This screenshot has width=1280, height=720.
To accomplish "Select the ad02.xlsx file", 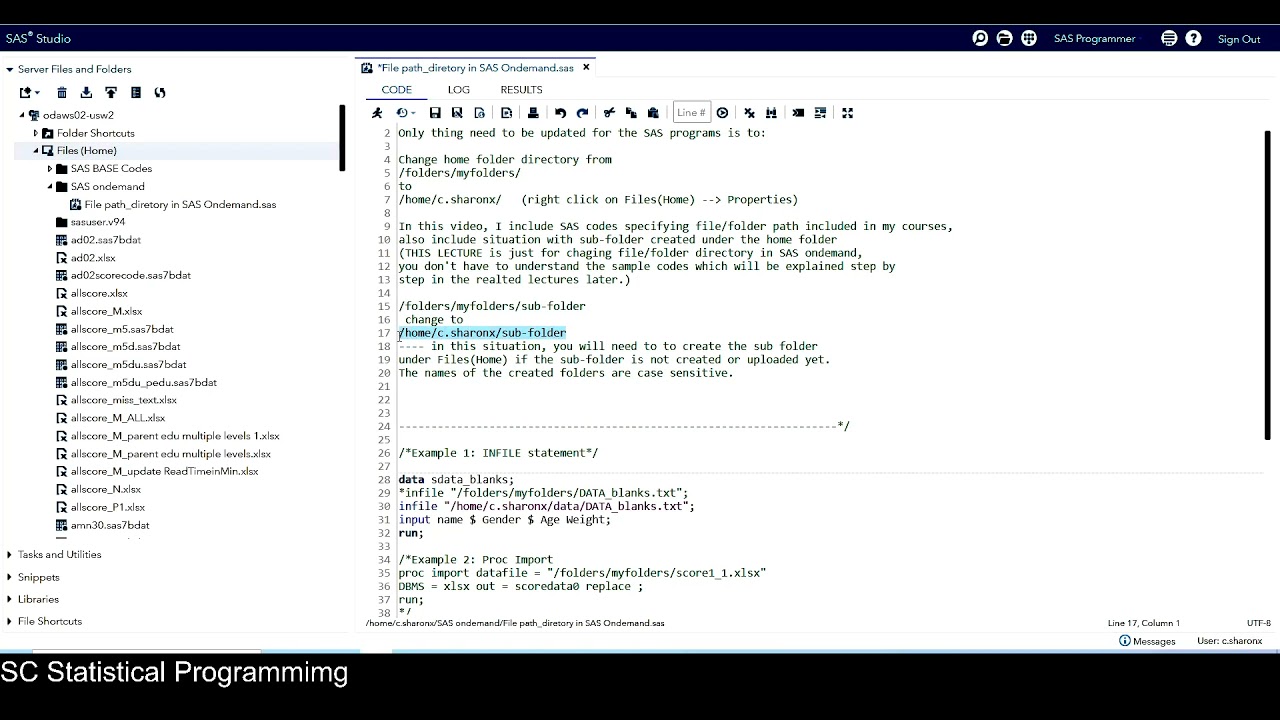I will (93, 258).
